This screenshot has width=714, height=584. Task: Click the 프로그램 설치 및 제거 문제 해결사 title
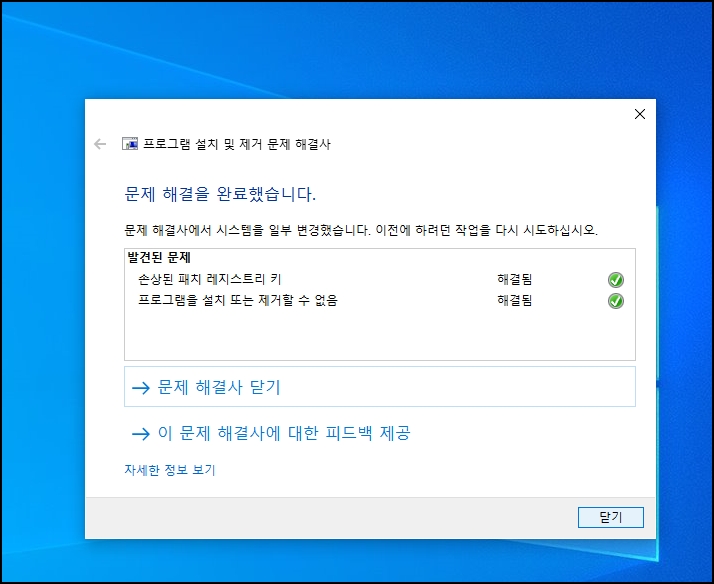[237, 144]
